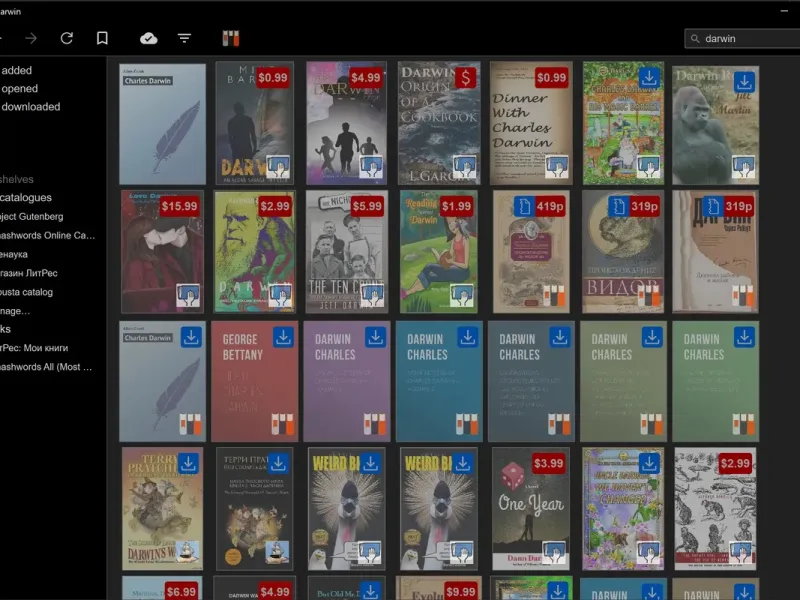Open the Project Gutenberg catalogue
Viewport: 800px width, 600px height.
(32, 216)
